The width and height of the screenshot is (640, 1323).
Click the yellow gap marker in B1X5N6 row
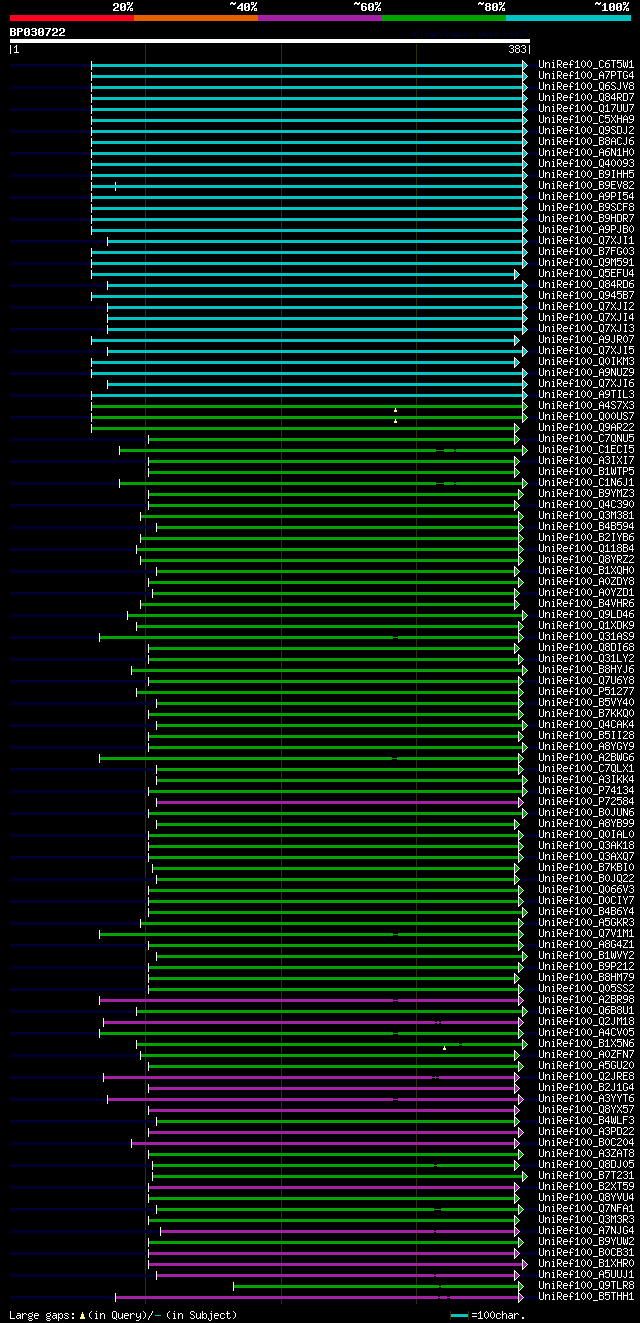click(444, 1047)
